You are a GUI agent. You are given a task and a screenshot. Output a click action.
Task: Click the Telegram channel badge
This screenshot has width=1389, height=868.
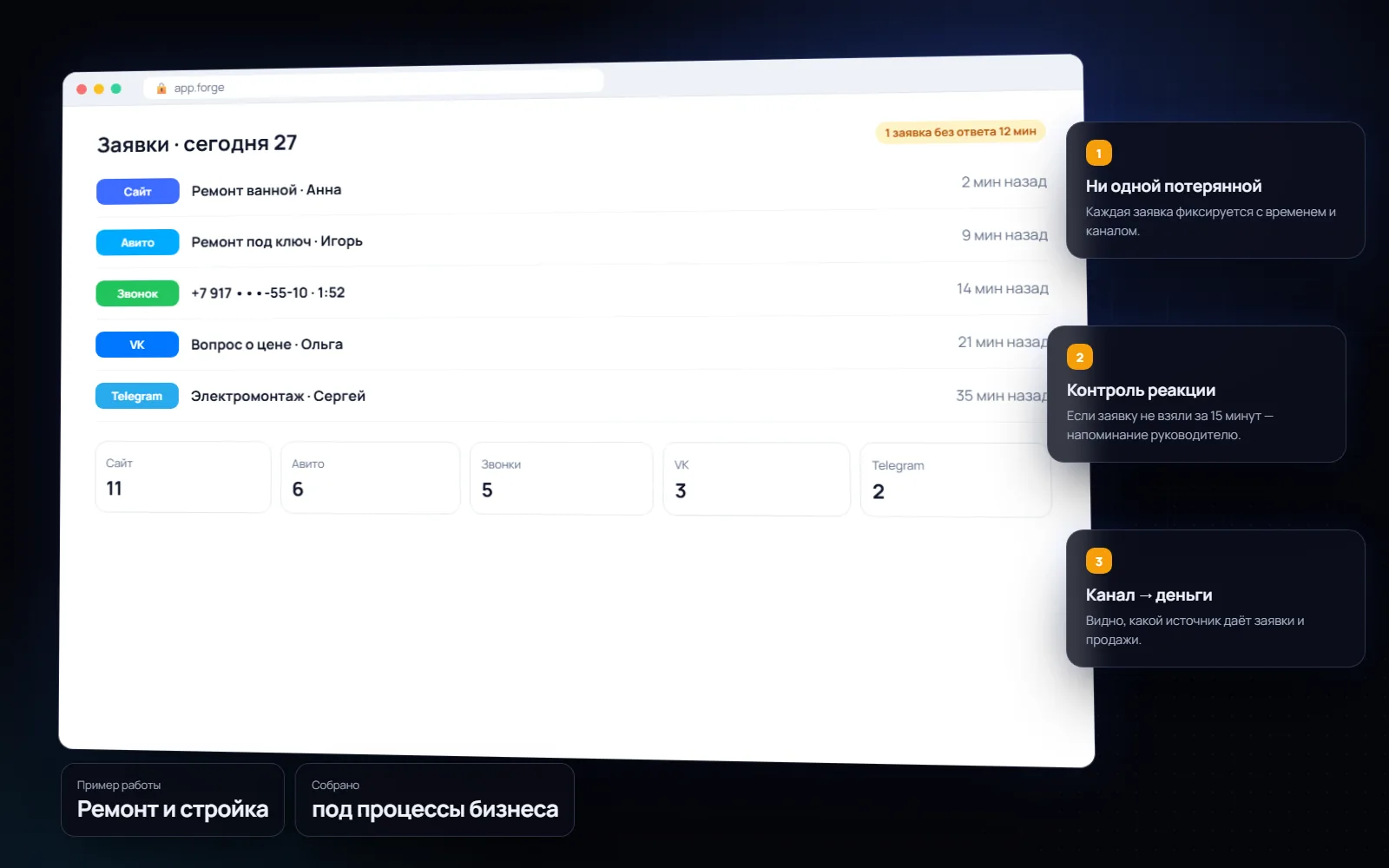point(136,396)
